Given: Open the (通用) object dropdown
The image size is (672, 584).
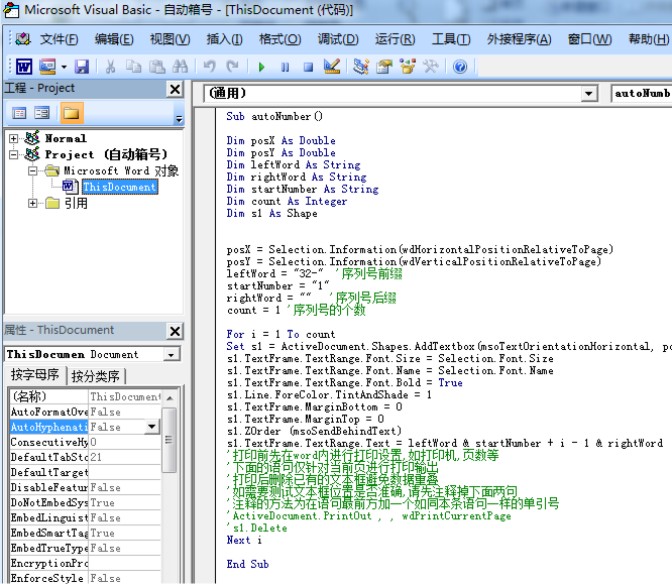Looking at the screenshot, I should click(589, 93).
